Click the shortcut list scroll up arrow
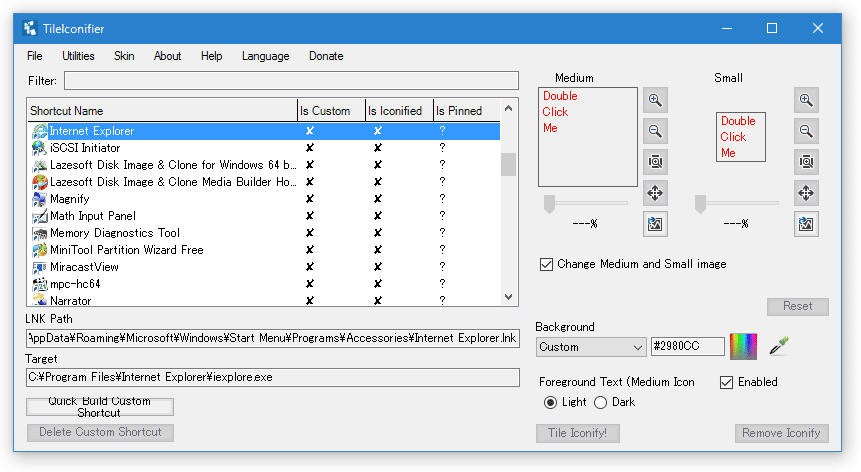This screenshot has width=861, height=472. click(508, 109)
